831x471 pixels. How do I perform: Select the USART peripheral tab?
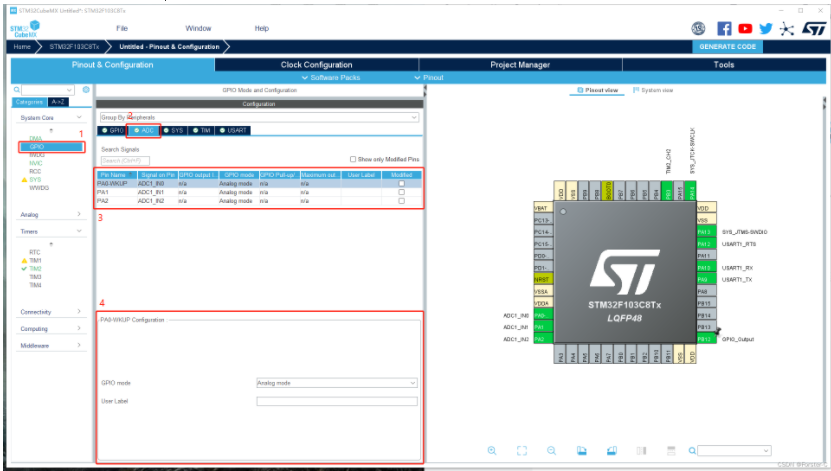click(233, 130)
